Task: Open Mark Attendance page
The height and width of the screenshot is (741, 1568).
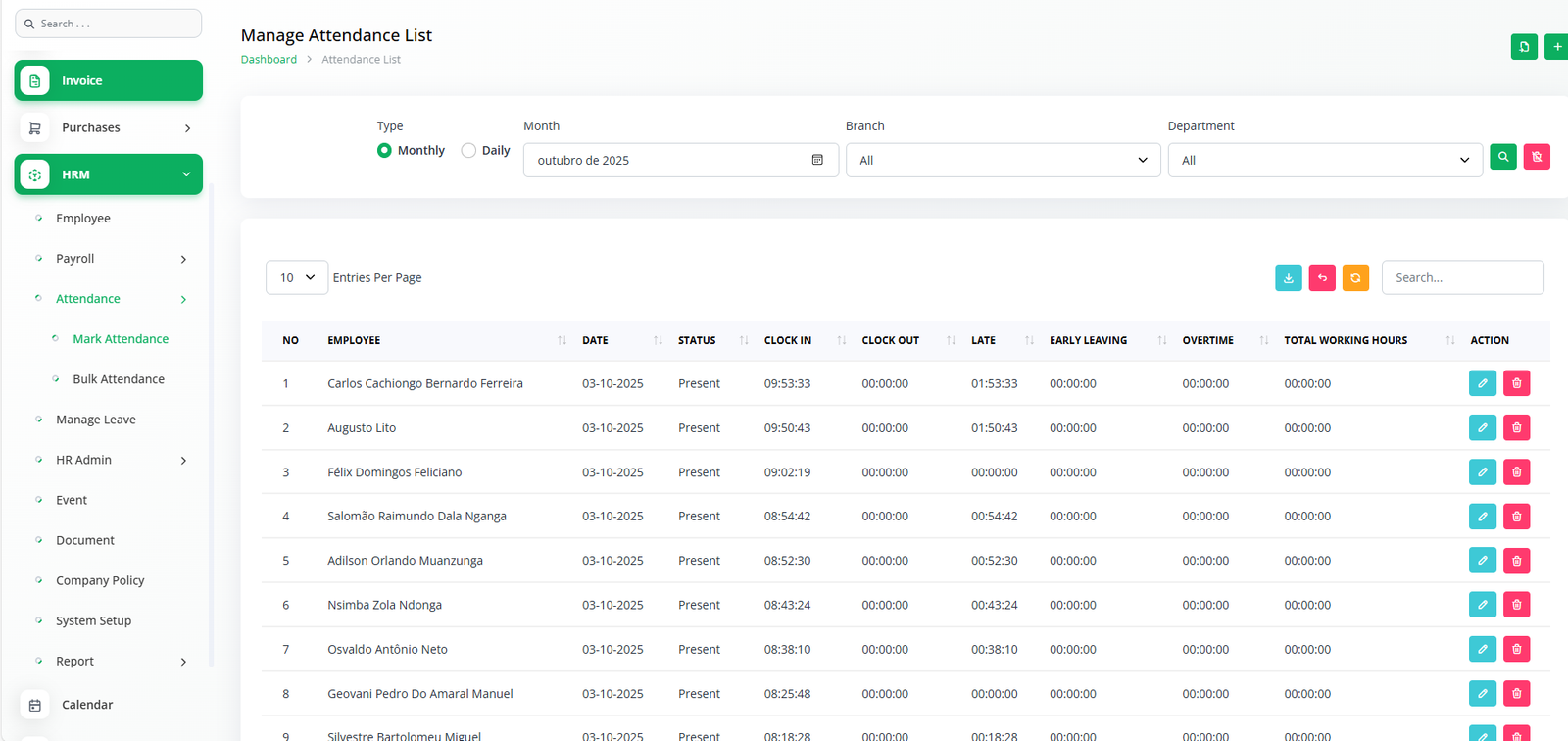Action: (121, 339)
